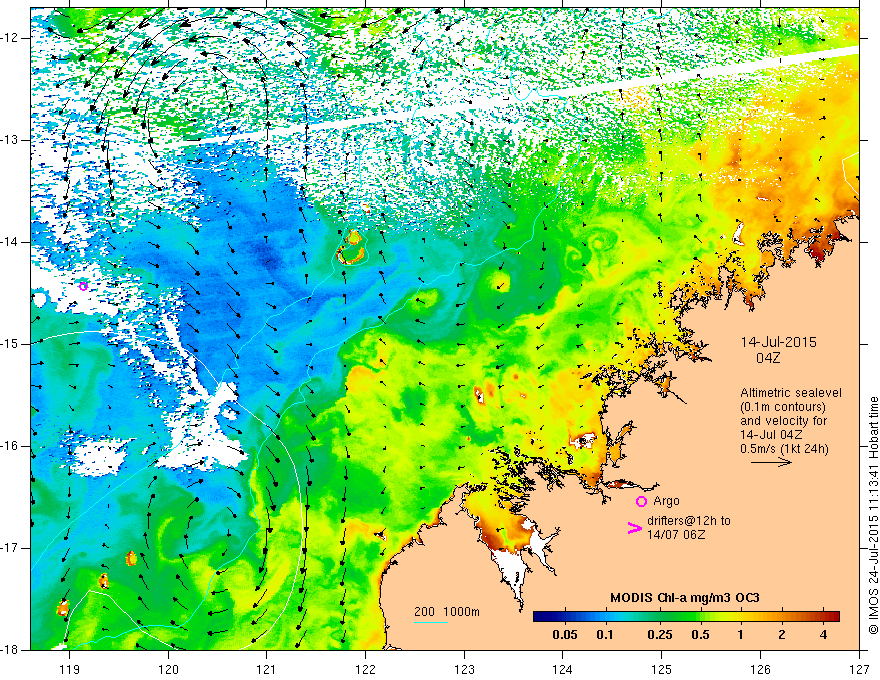Click the '14-Jul 04Z' legend text
Screen dimensions: 880x680
tap(771, 434)
